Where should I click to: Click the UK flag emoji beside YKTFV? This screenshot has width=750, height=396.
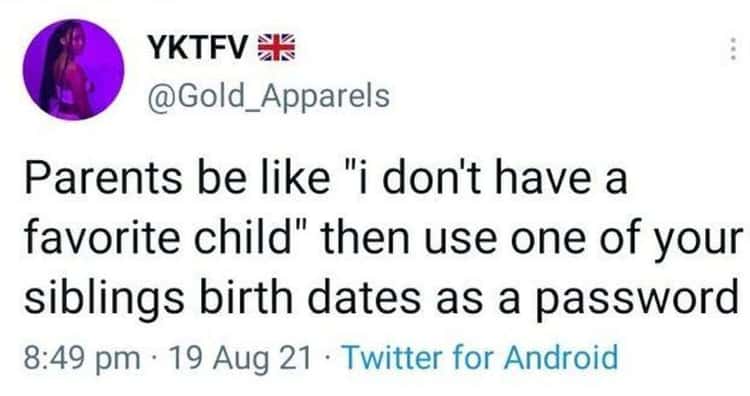point(276,48)
